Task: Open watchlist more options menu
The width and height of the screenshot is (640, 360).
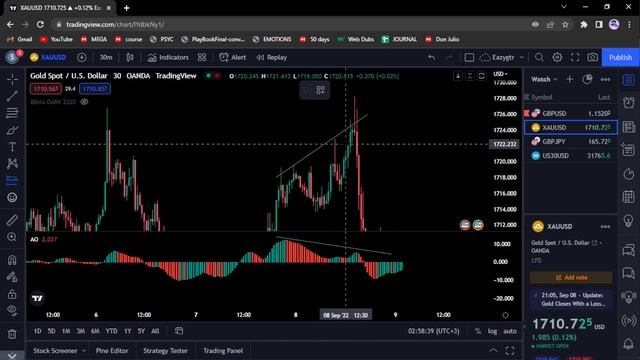Action: [605, 79]
